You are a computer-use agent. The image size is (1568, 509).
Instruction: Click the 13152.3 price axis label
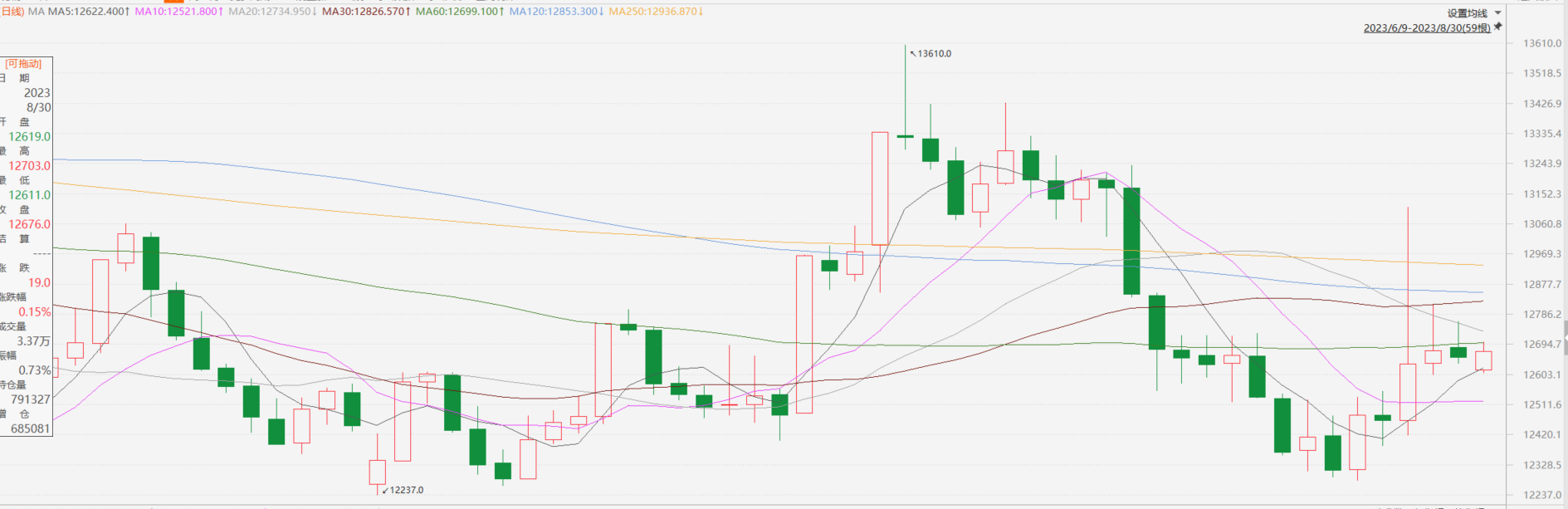tap(1542, 194)
